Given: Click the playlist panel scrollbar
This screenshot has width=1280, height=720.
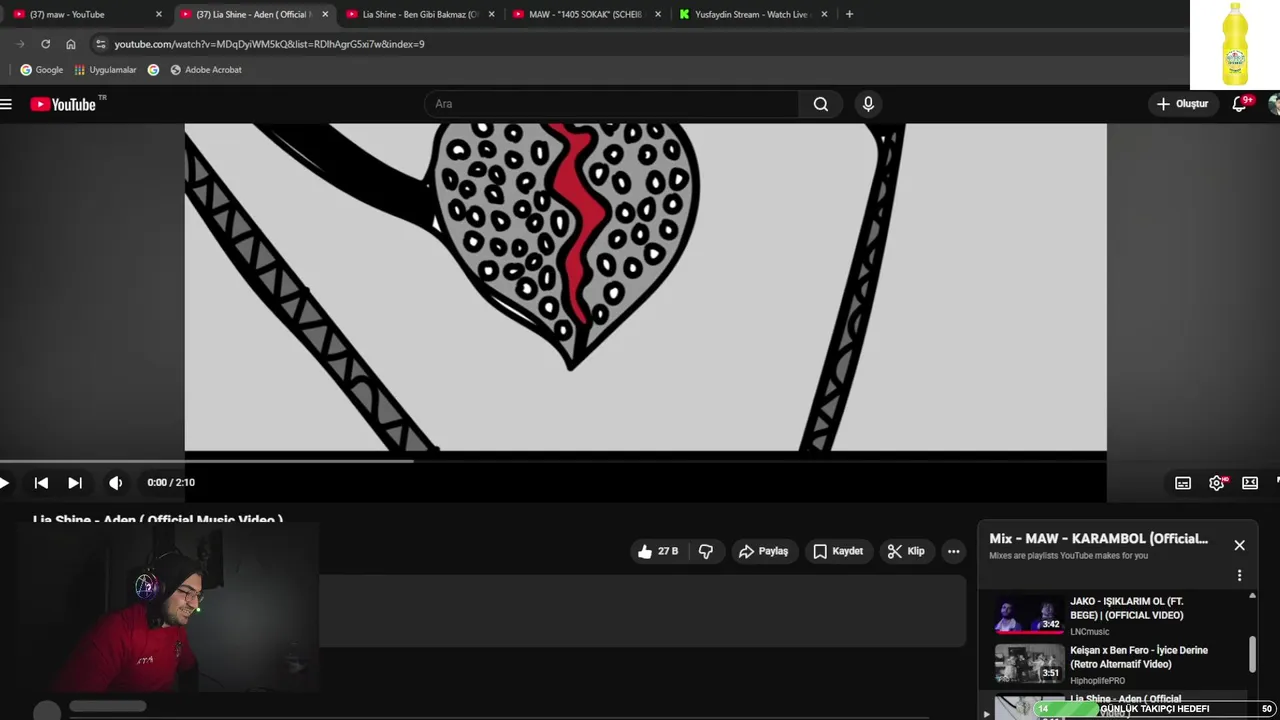Looking at the screenshot, I should tap(1252, 655).
